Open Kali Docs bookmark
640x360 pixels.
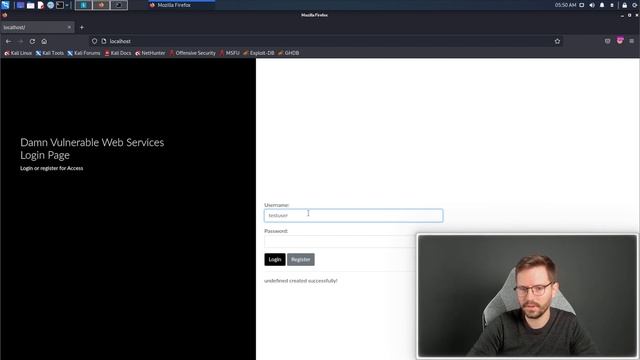coord(118,53)
